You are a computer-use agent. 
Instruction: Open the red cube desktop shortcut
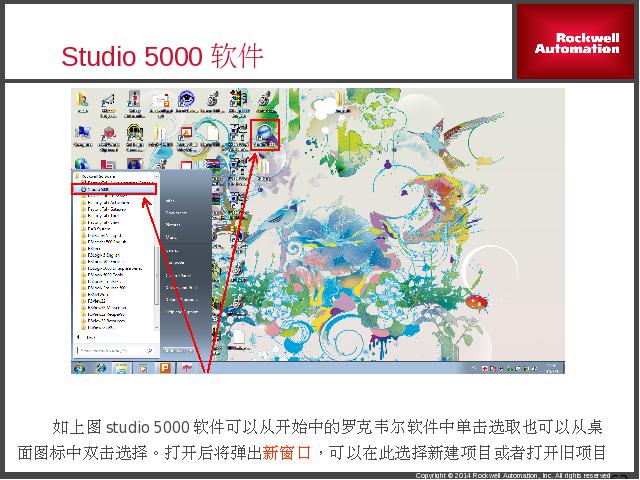(109, 138)
